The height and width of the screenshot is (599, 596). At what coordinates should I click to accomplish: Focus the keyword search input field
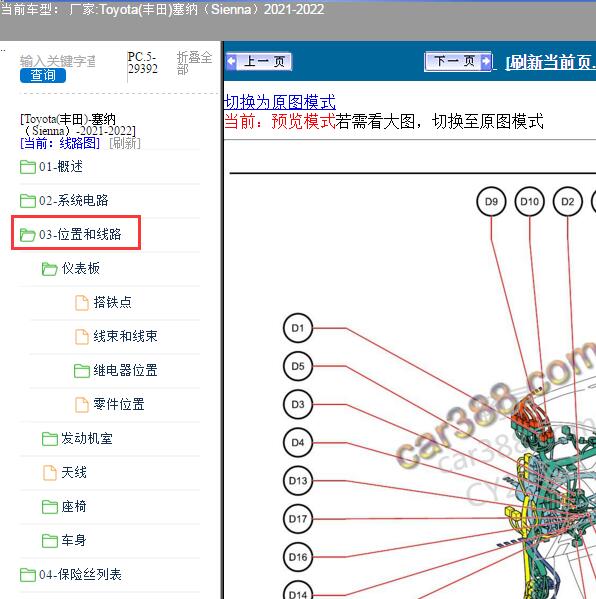pyautogui.click(x=58, y=61)
